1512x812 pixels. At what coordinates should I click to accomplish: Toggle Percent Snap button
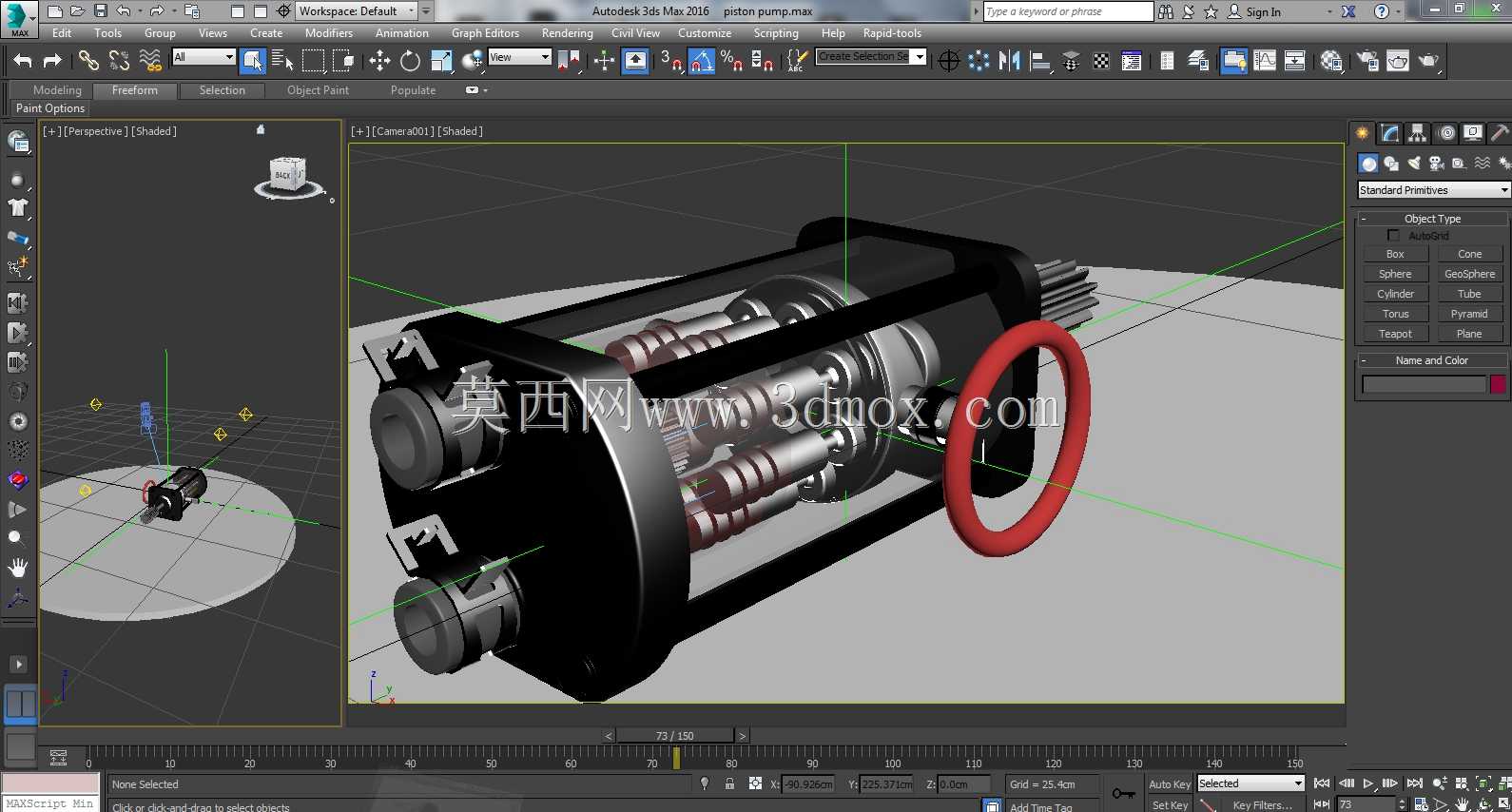click(731, 61)
